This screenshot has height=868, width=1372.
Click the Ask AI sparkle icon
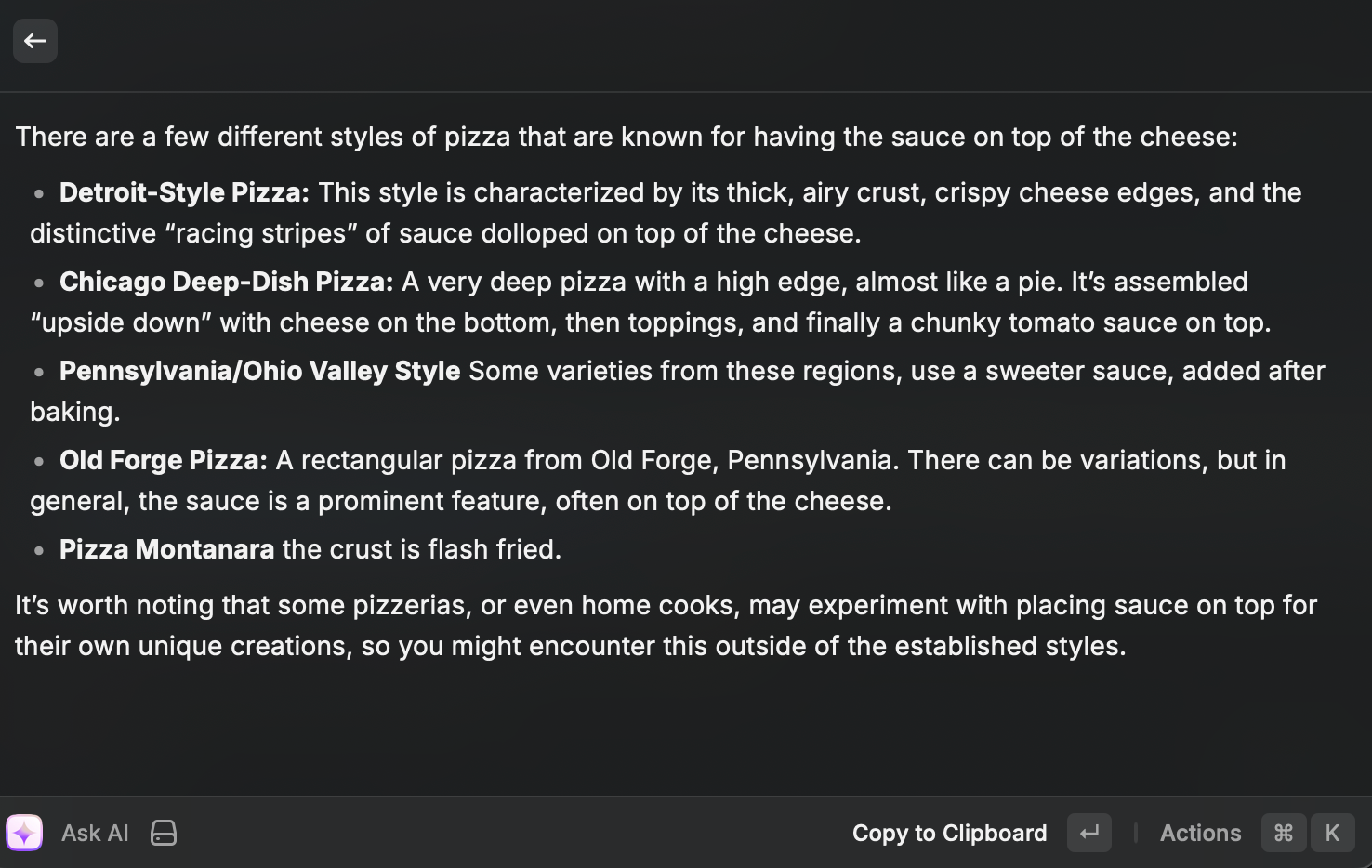click(x=24, y=833)
